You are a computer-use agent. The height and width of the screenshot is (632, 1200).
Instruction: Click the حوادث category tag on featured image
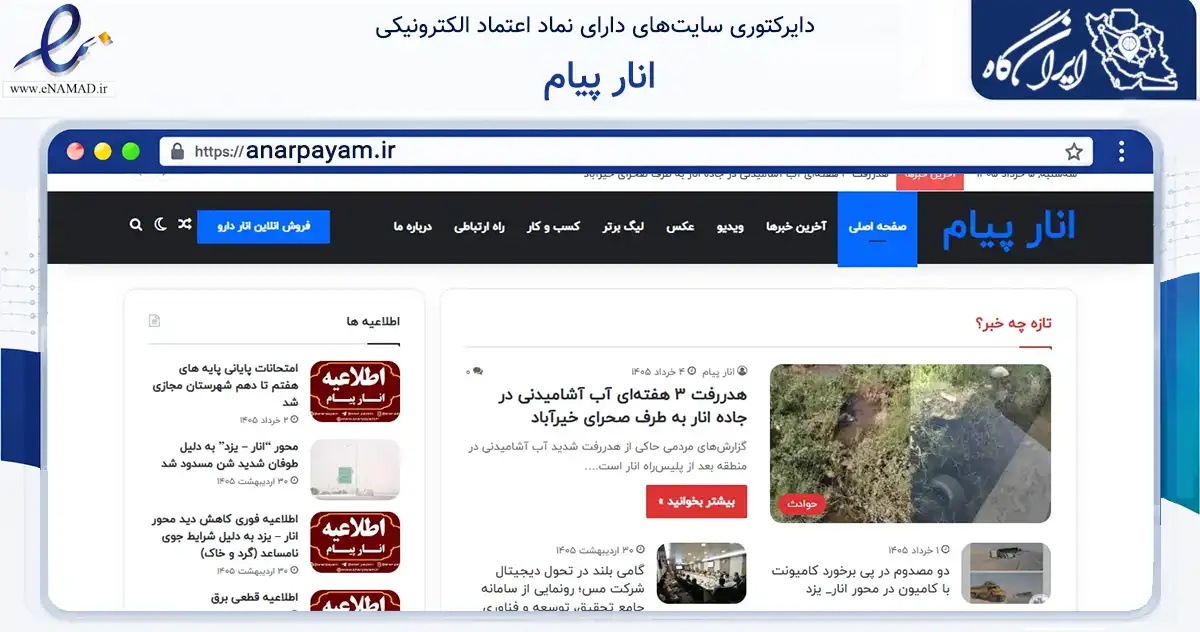tap(802, 504)
